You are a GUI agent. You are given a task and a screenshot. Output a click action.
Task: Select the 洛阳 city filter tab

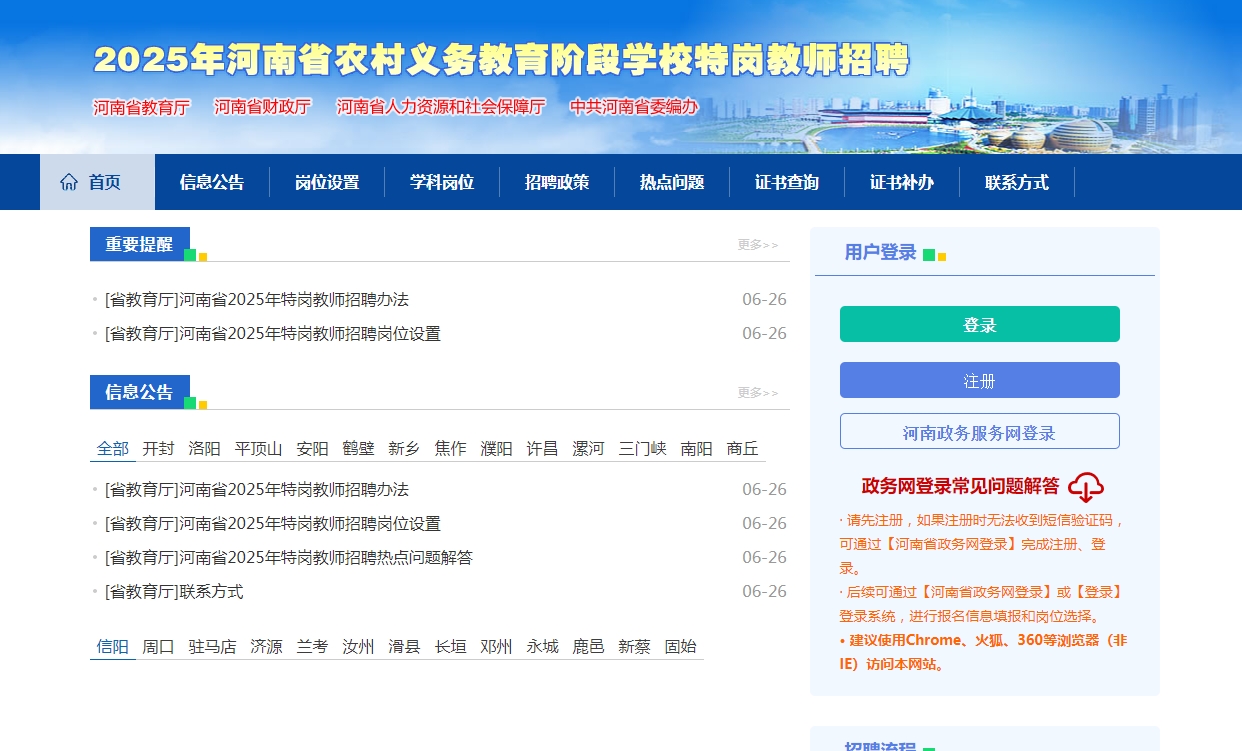tap(204, 448)
